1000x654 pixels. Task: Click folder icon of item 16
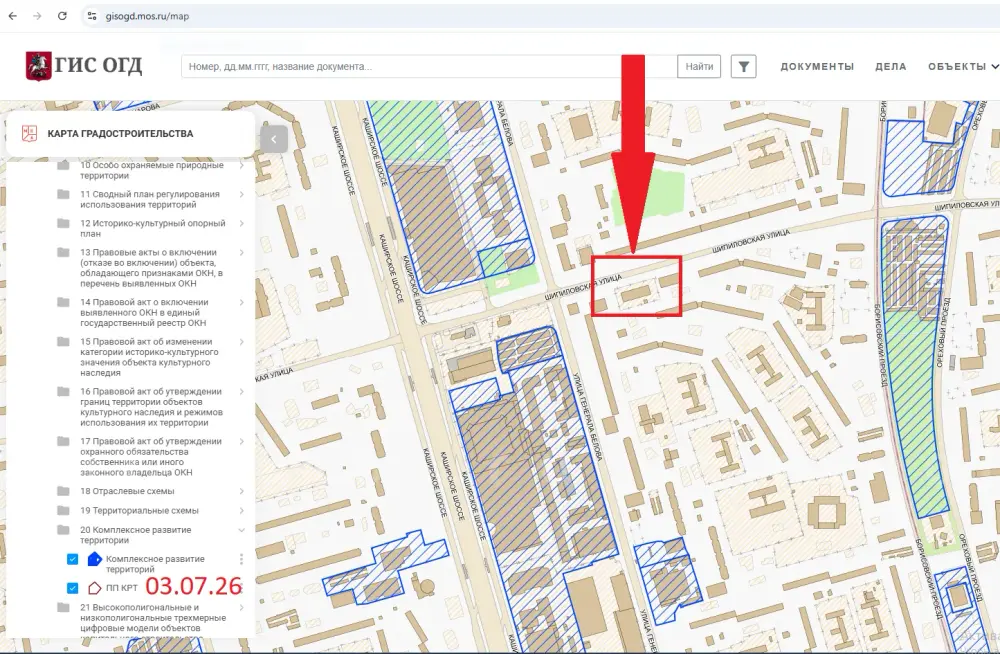coord(63,392)
